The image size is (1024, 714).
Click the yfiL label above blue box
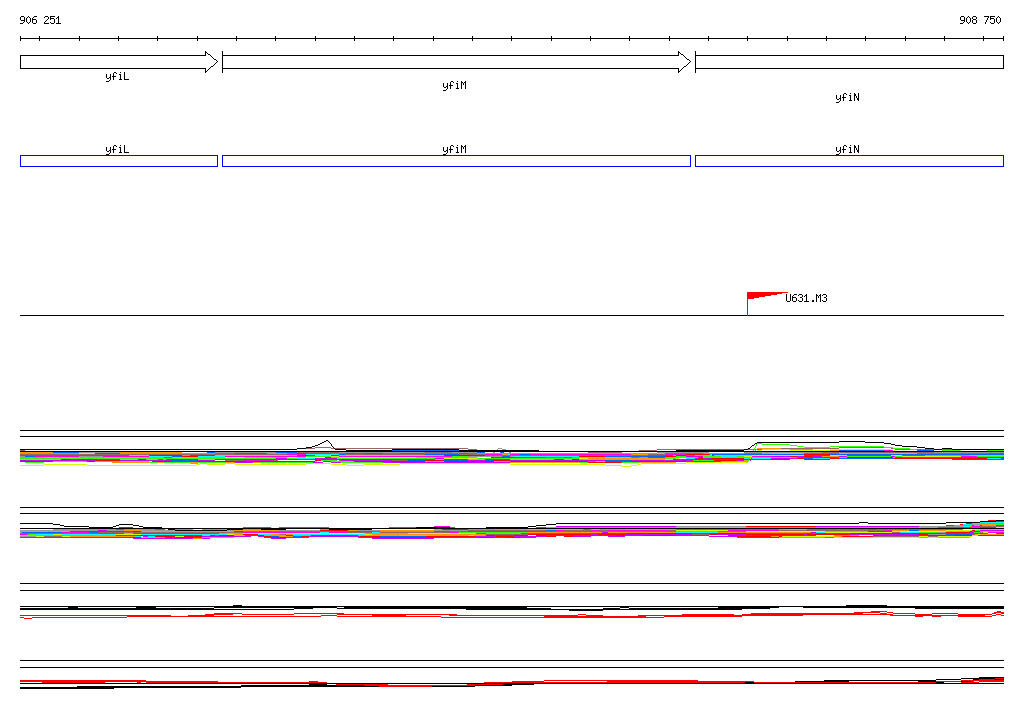[118, 150]
